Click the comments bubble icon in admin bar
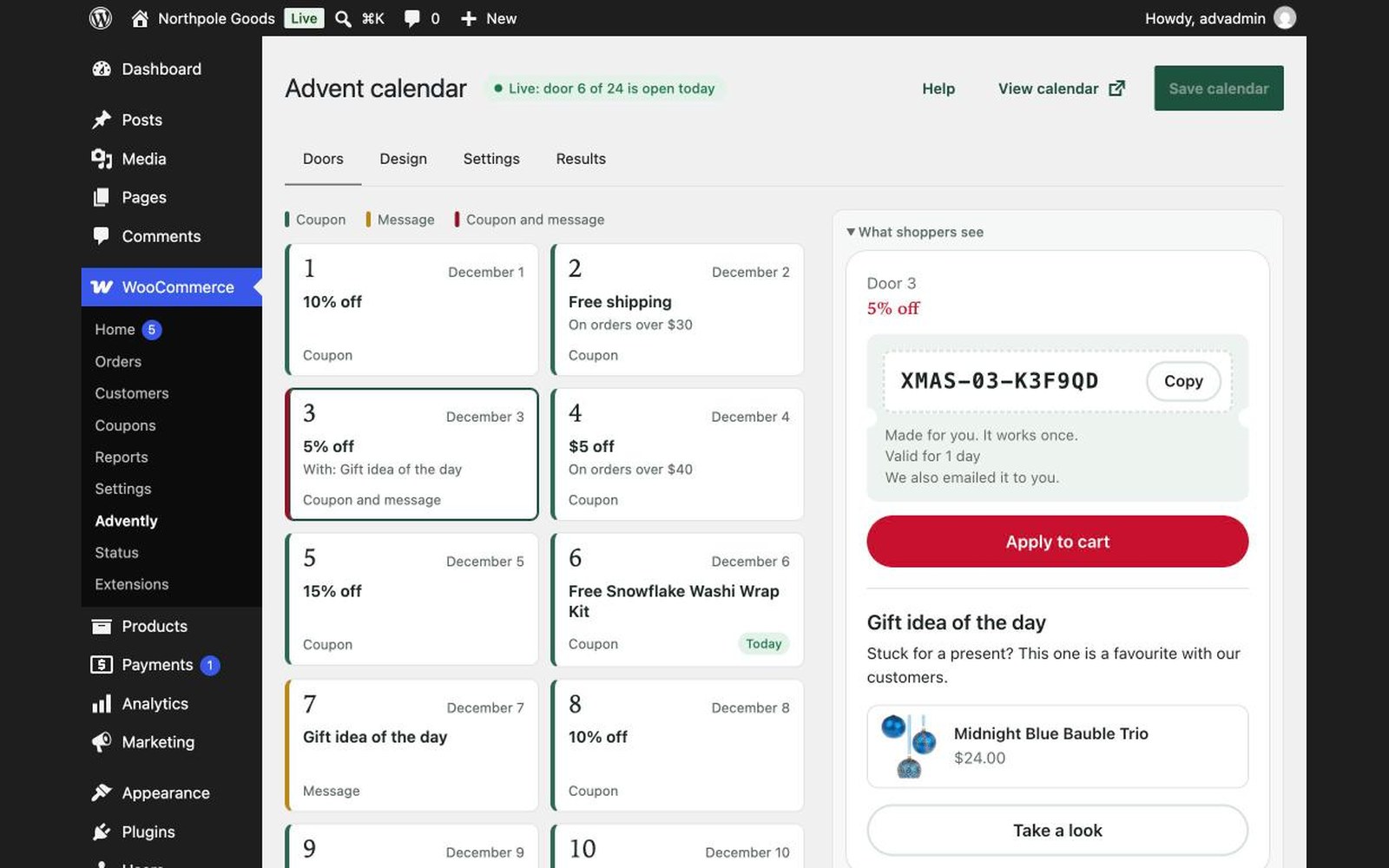Viewport: 1389px width, 868px height. tap(412, 18)
